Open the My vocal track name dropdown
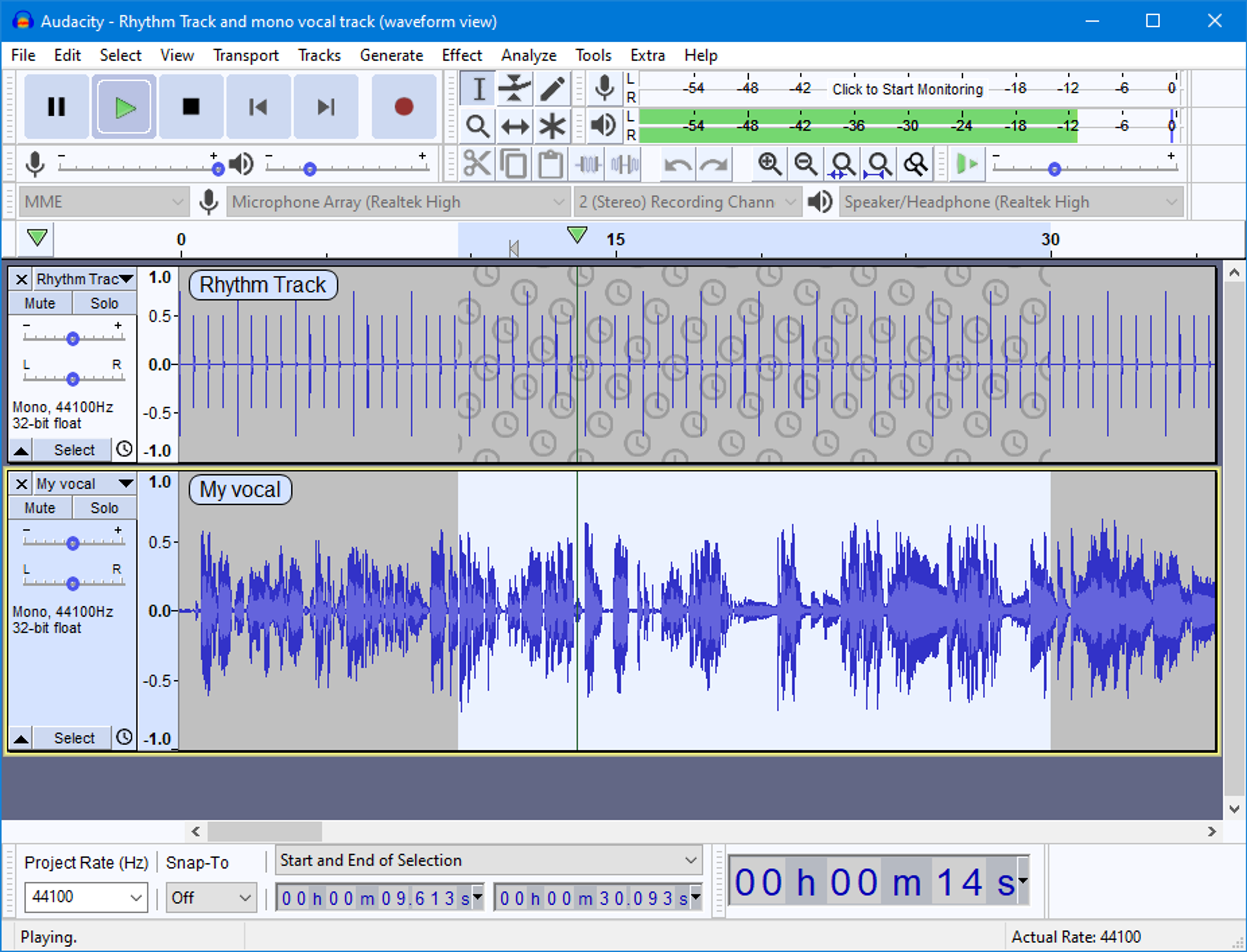This screenshot has height=952, width=1247. pyautogui.click(x=126, y=484)
